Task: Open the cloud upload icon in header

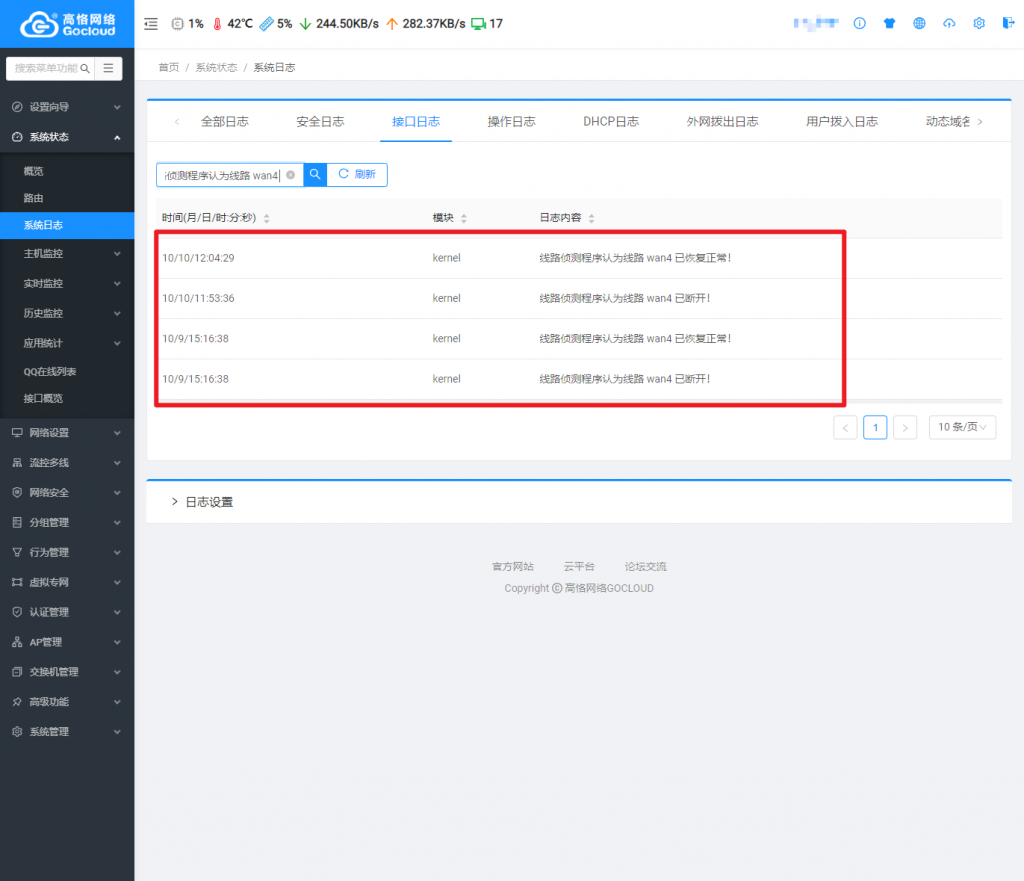Action: pos(949,24)
